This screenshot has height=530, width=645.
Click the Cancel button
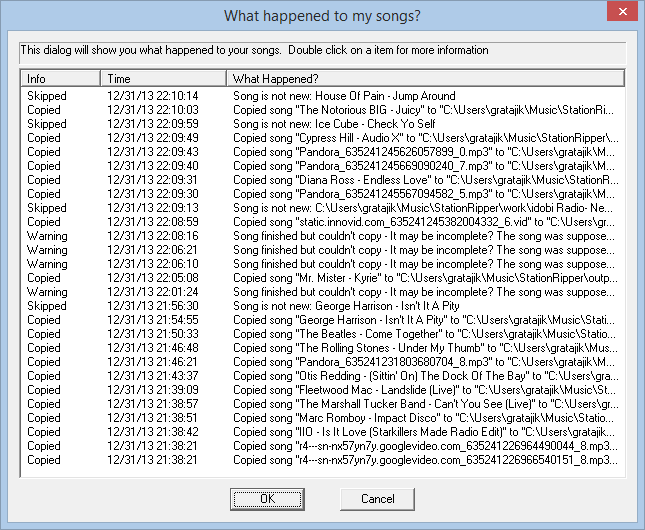pyautogui.click(x=377, y=499)
